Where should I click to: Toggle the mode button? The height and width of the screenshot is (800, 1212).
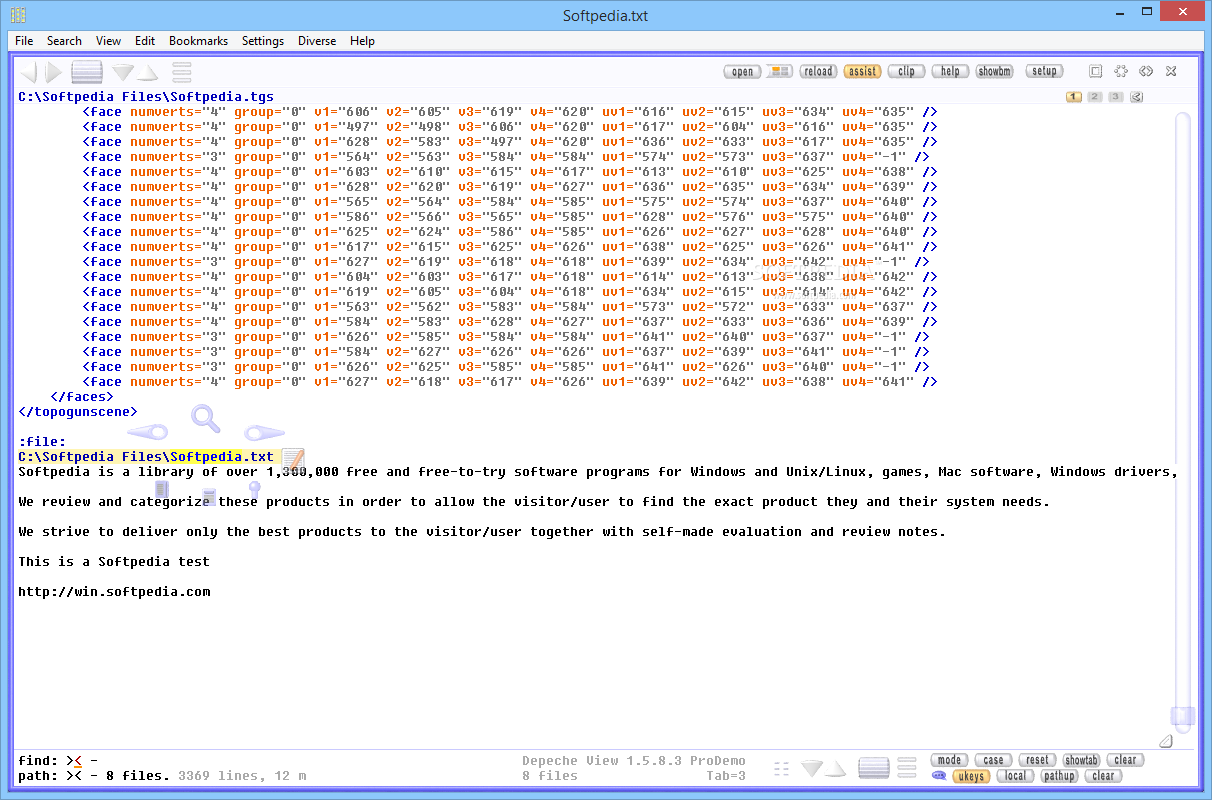949,760
